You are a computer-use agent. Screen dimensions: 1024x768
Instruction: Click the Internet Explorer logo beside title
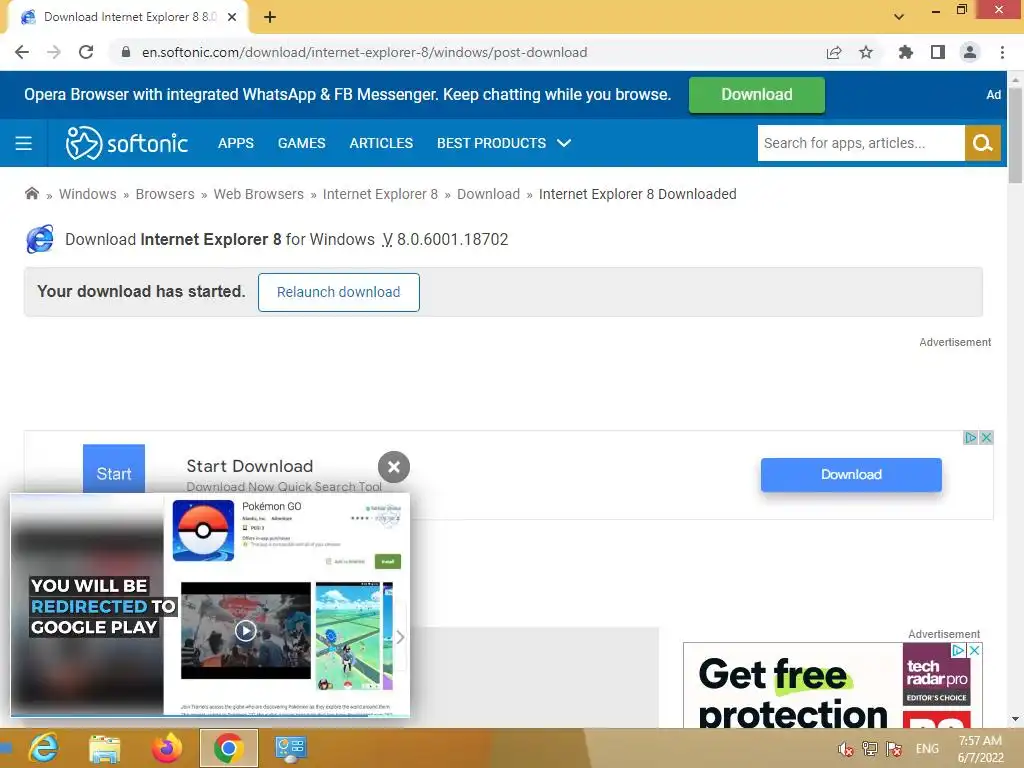pyautogui.click(x=40, y=239)
